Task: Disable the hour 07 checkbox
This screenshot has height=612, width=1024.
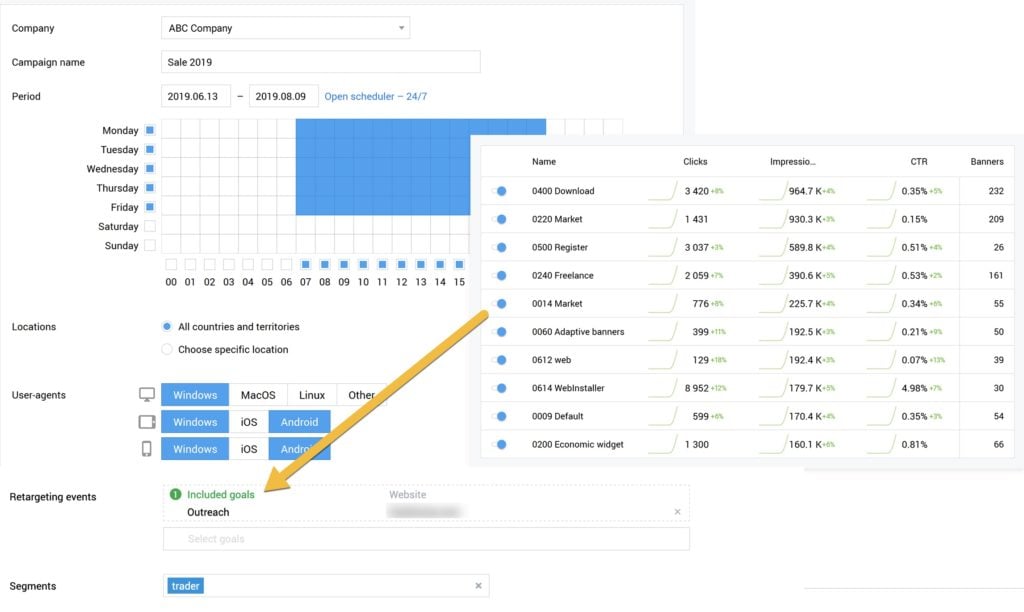Action: coord(306,265)
